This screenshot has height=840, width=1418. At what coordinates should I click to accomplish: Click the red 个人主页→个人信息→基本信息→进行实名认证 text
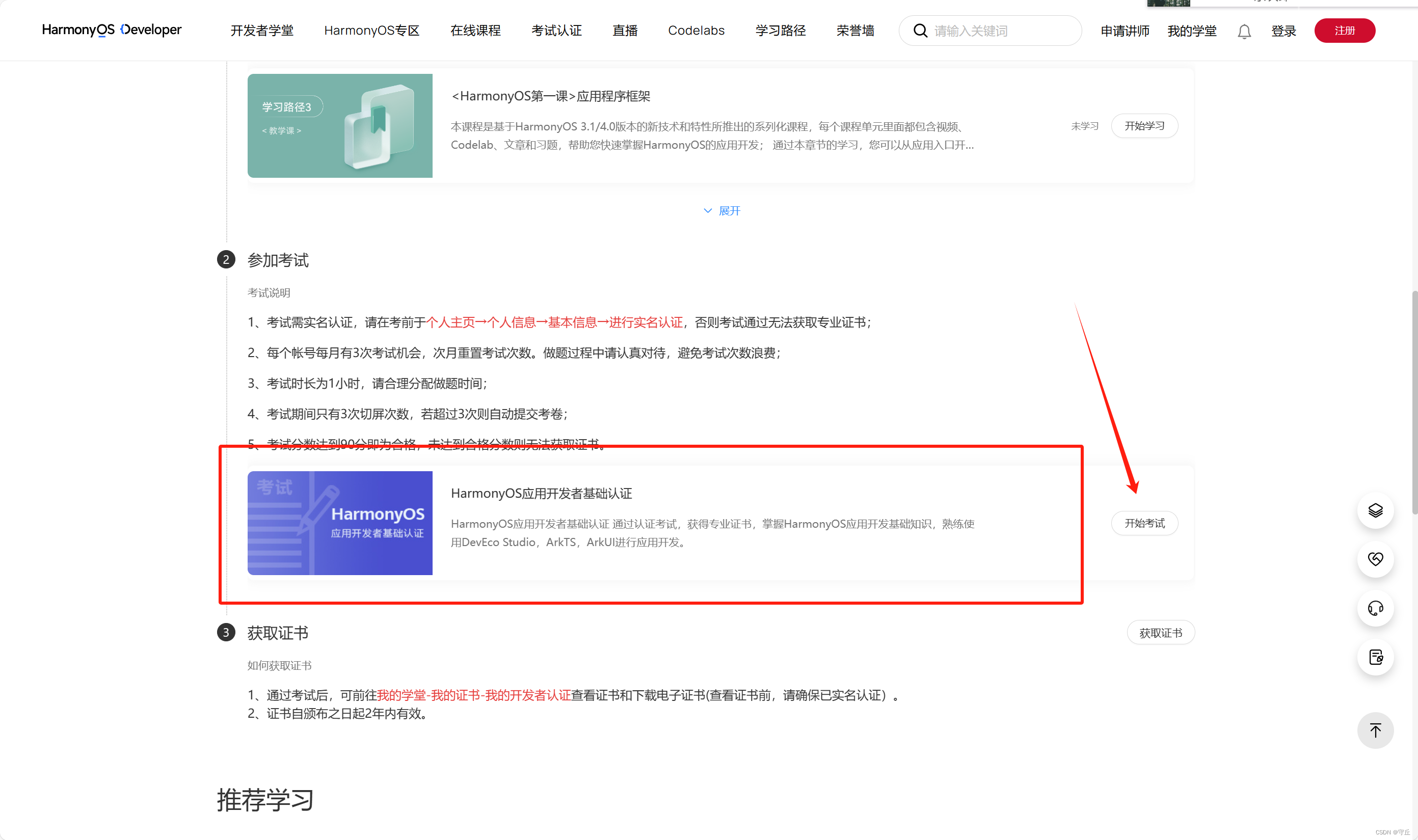[554, 322]
